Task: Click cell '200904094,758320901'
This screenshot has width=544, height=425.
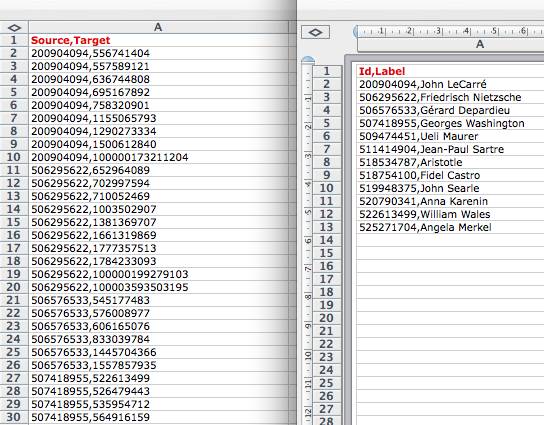Action: click(158, 105)
